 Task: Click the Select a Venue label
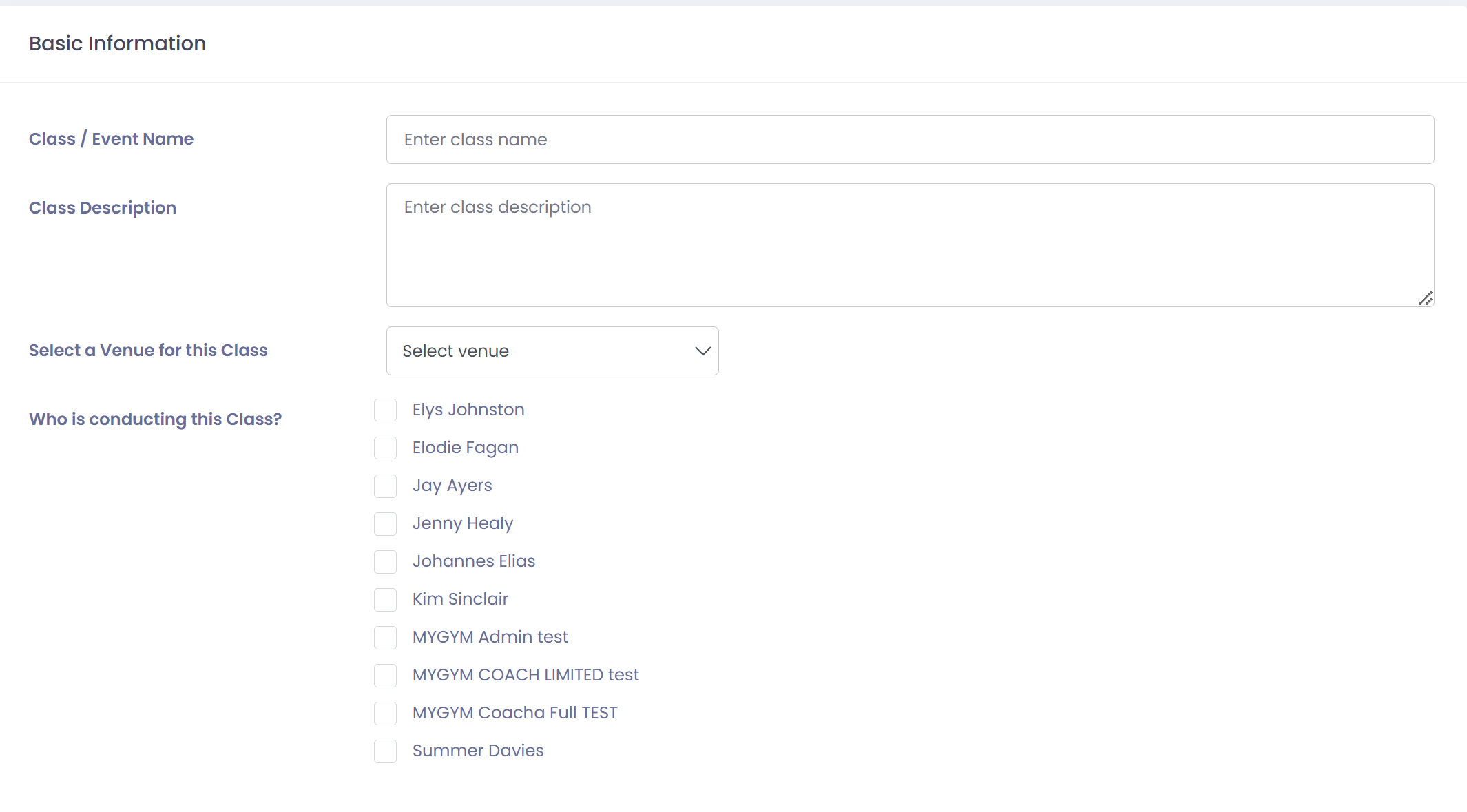coord(148,351)
